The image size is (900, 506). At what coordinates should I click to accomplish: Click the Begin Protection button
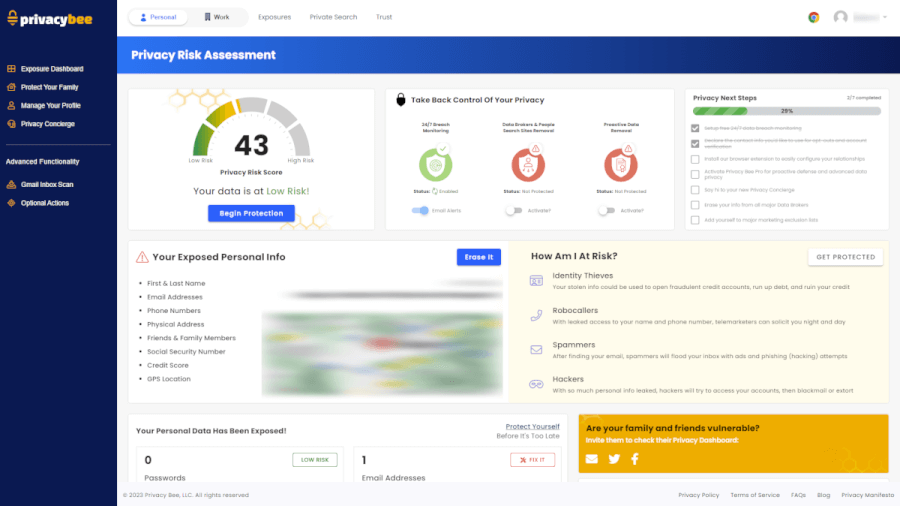pyautogui.click(x=251, y=213)
